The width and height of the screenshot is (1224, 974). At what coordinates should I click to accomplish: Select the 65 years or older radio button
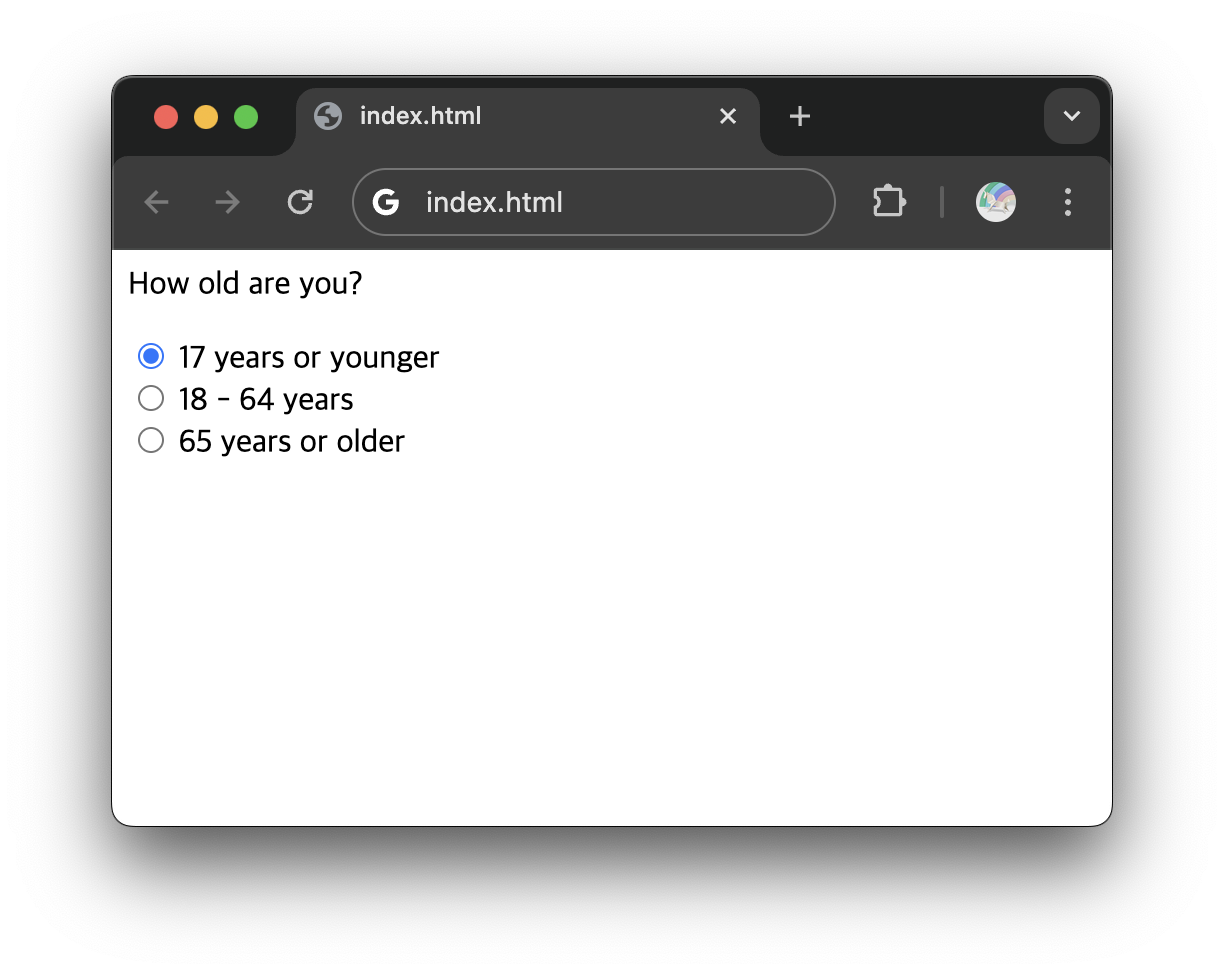point(151,440)
